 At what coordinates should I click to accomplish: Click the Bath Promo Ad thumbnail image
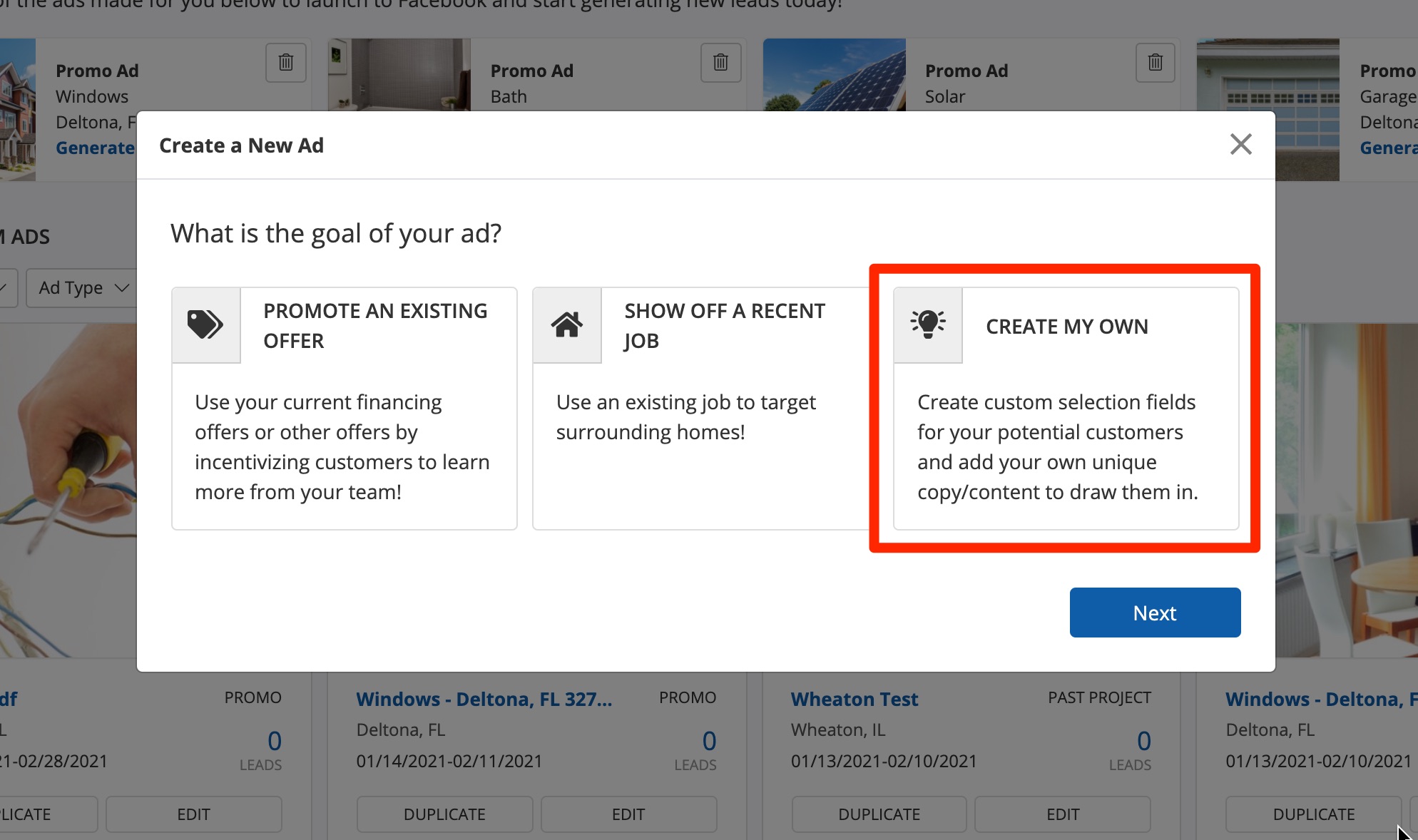click(399, 75)
